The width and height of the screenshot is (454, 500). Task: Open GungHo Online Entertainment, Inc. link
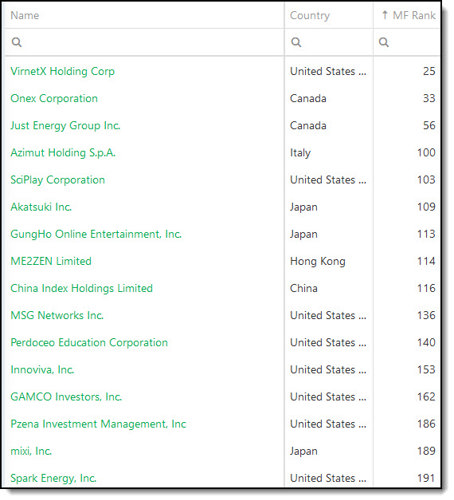[96, 234]
